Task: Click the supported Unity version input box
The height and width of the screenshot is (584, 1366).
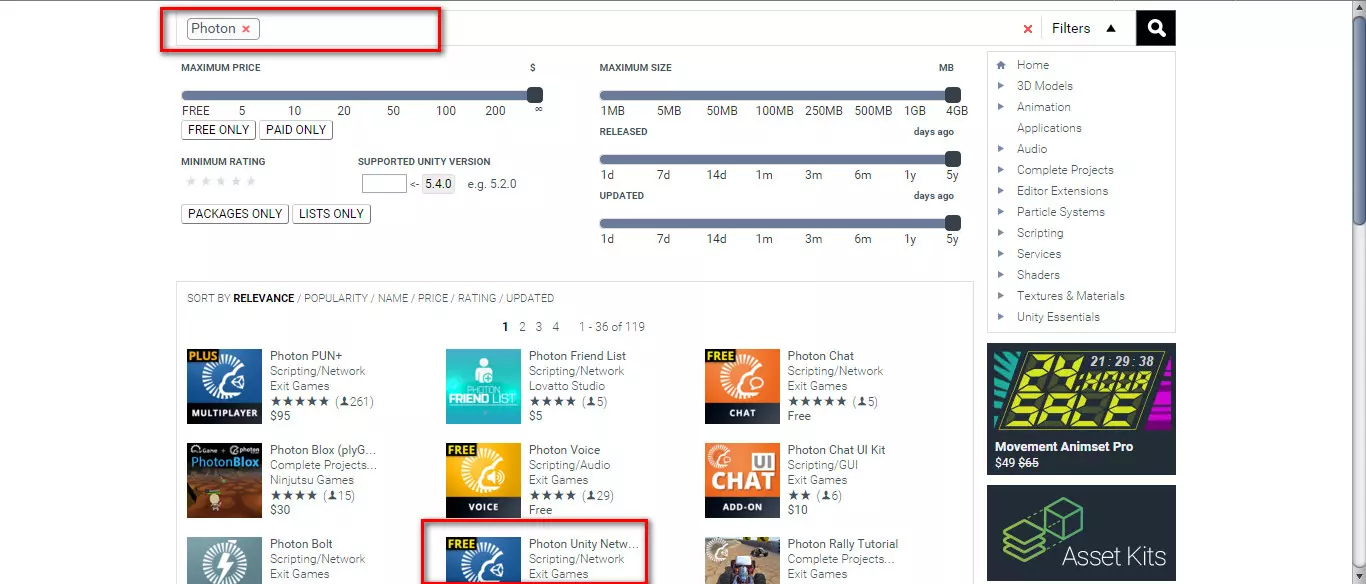Action: [x=384, y=184]
